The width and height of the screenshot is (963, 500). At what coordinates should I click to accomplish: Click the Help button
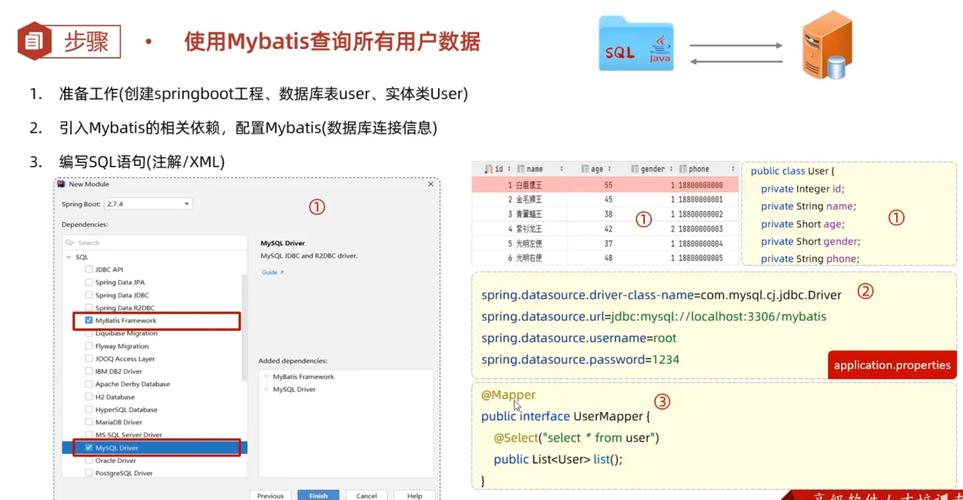[415, 495]
